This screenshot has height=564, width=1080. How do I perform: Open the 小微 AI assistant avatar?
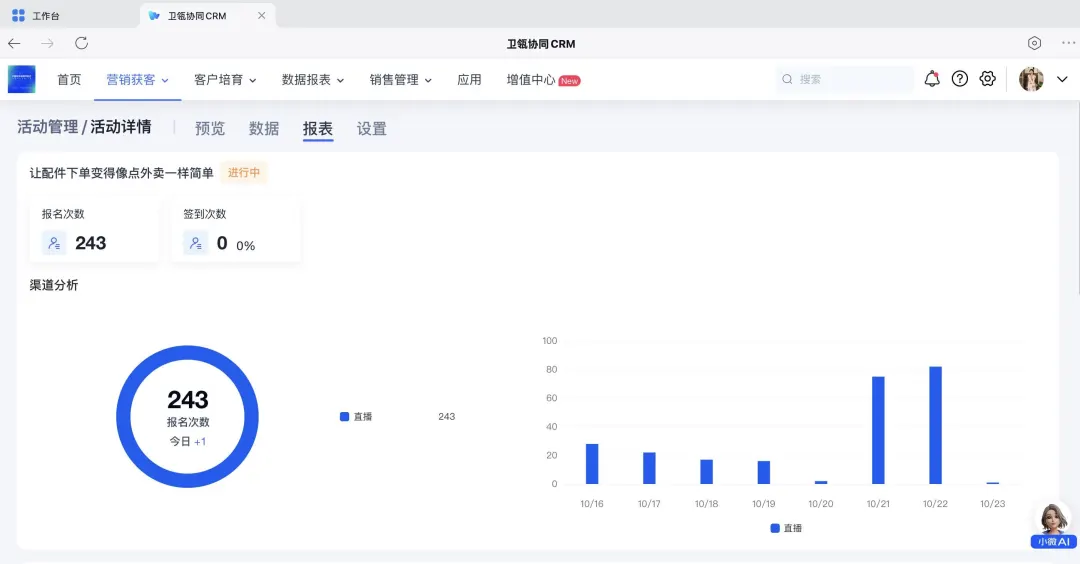coord(1053,525)
